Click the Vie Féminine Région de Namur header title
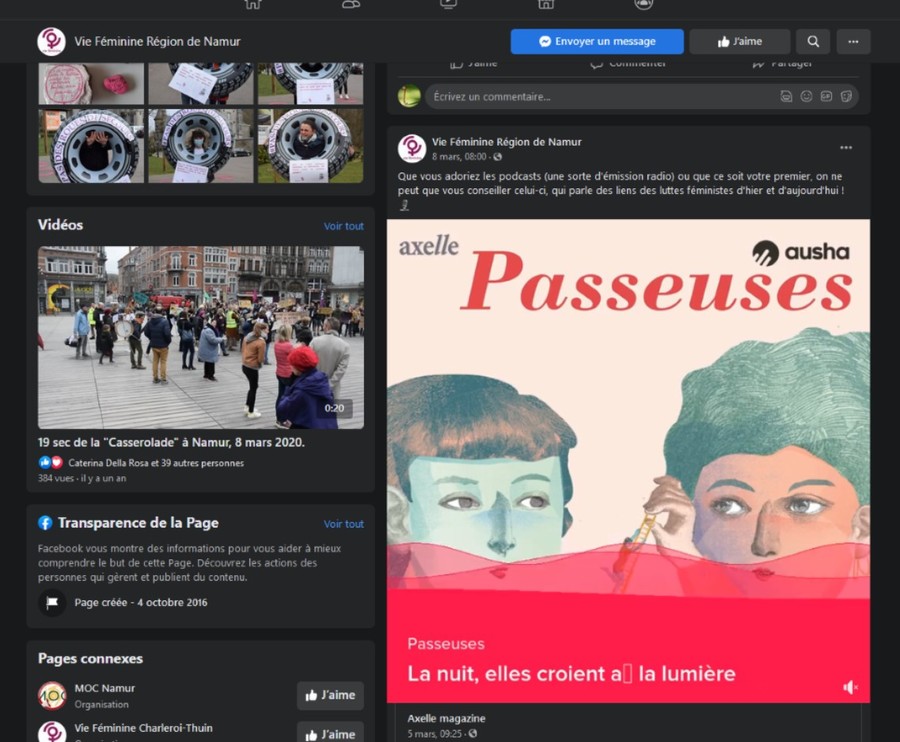Image resolution: width=900 pixels, height=742 pixels. (157, 41)
